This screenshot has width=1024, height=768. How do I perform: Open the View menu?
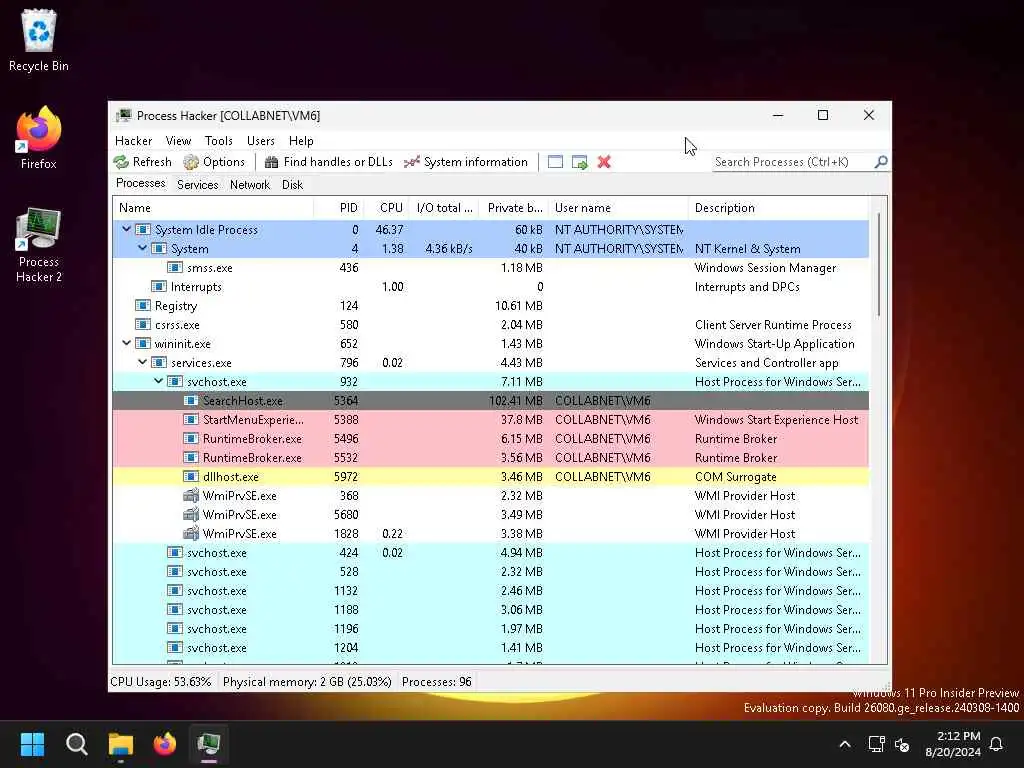(x=178, y=141)
